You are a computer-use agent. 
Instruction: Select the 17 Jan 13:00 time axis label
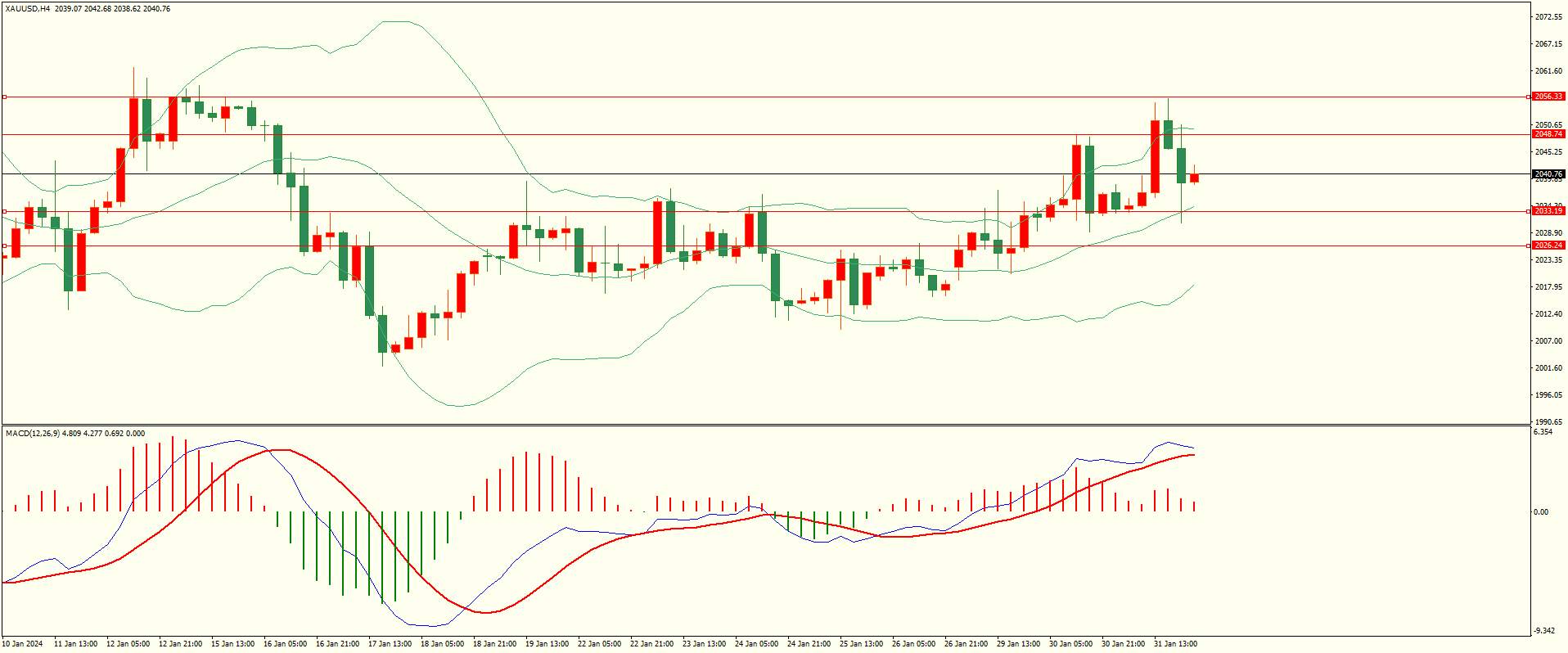(390, 644)
